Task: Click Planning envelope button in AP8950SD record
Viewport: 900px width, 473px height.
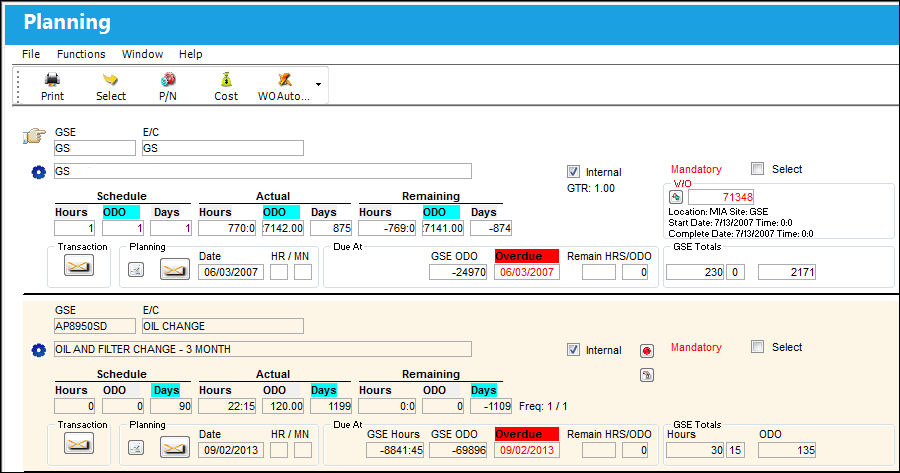Action: click(x=174, y=447)
